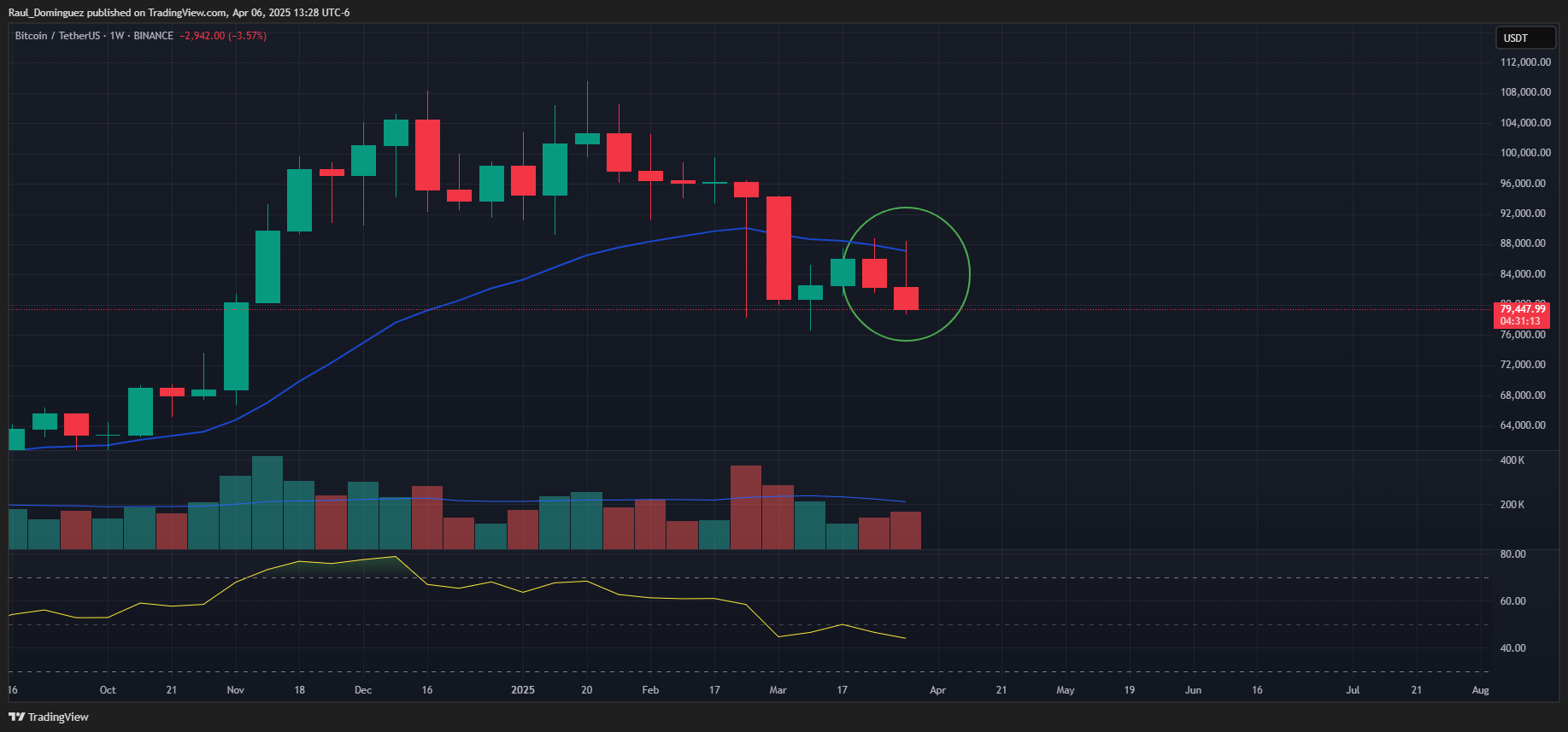
Task: Click the published-by header text at top
Action: click(179, 13)
